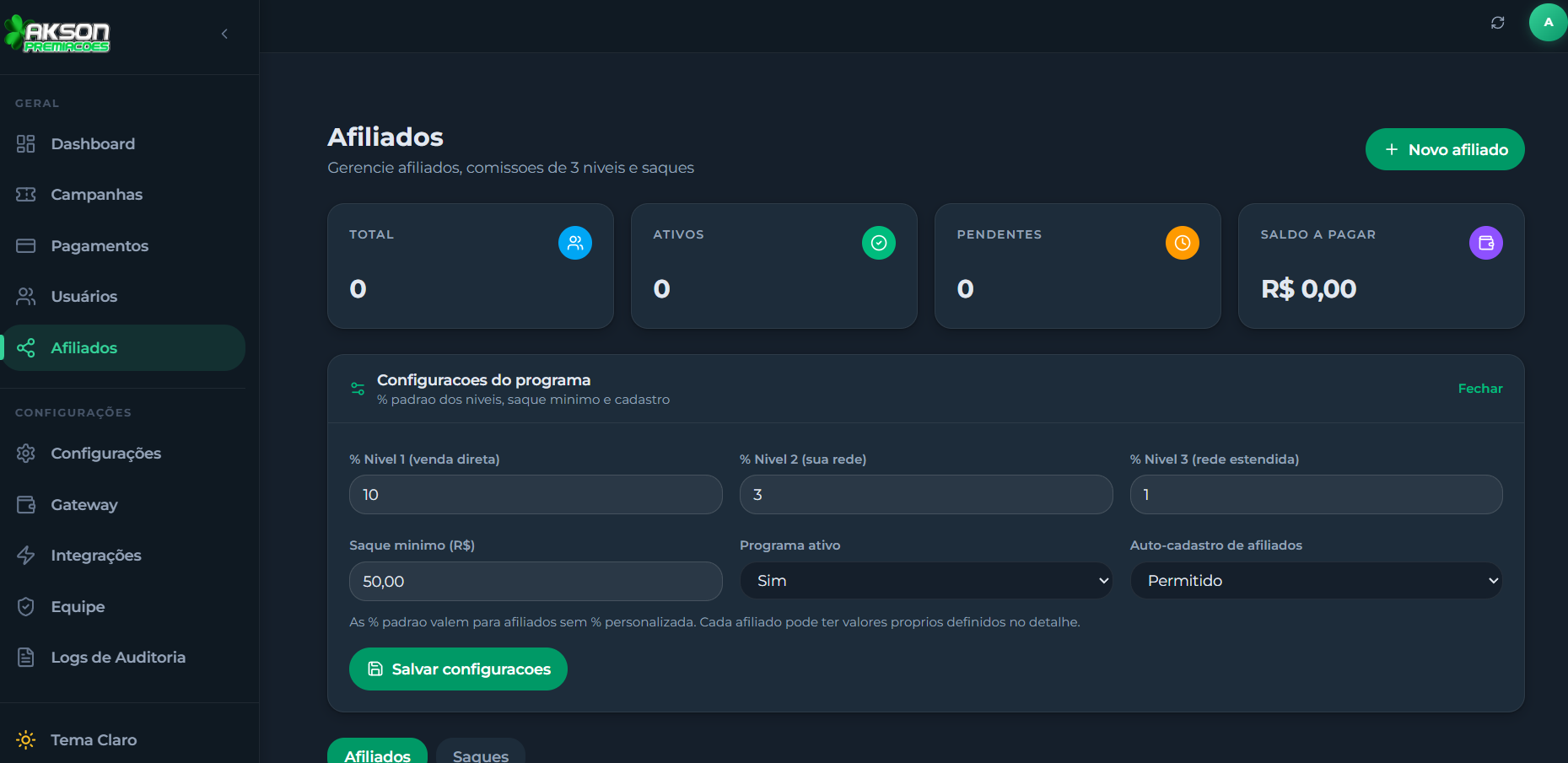Select the Afiliados menu item

pos(123,347)
